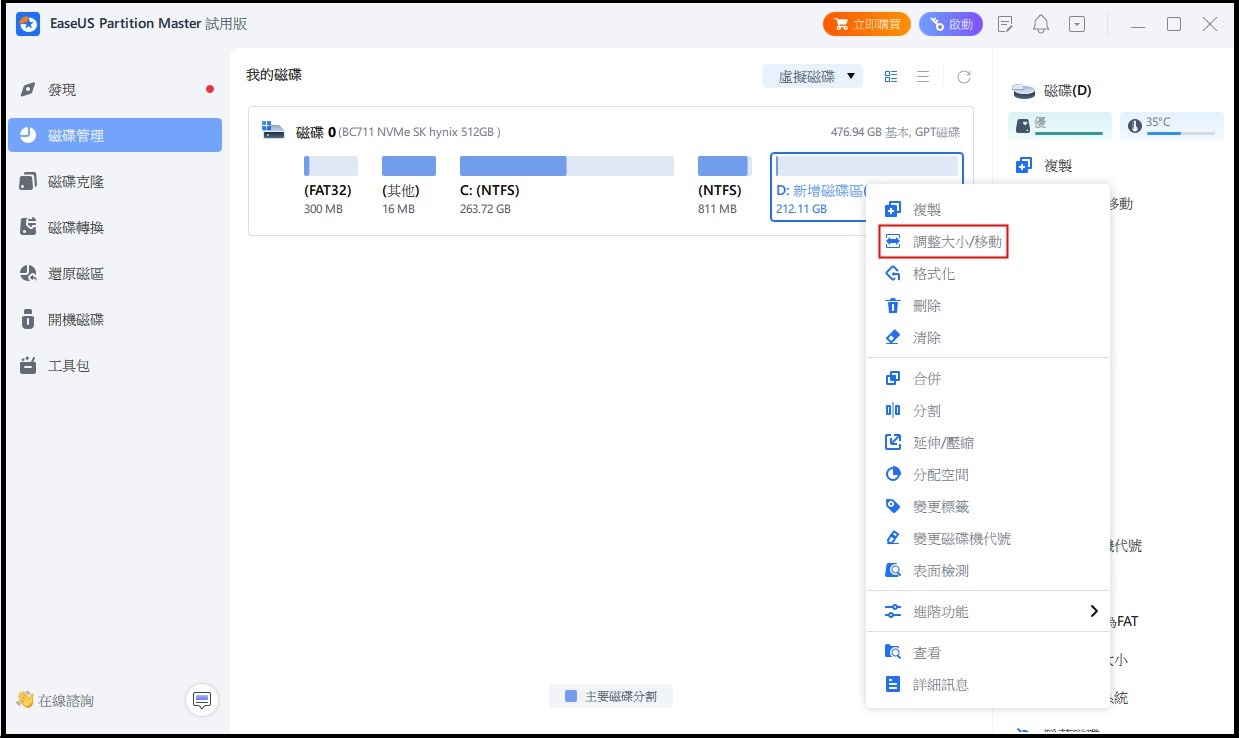The image size is (1239, 738).
Task: Expand the 進階功能 submenu arrow
Action: [1093, 611]
